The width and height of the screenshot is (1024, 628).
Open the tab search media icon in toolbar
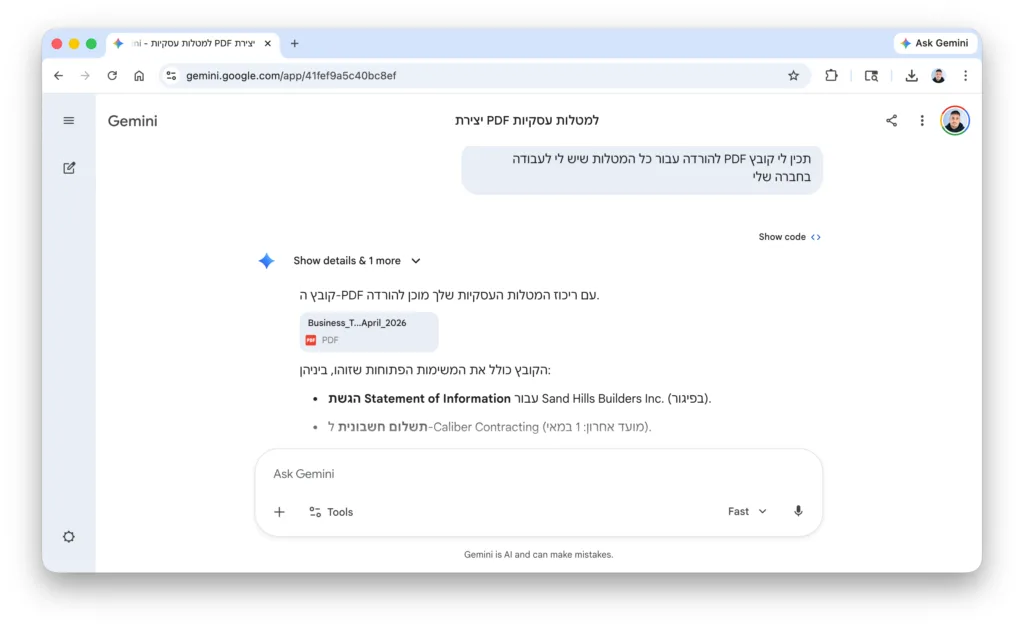tap(871, 76)
